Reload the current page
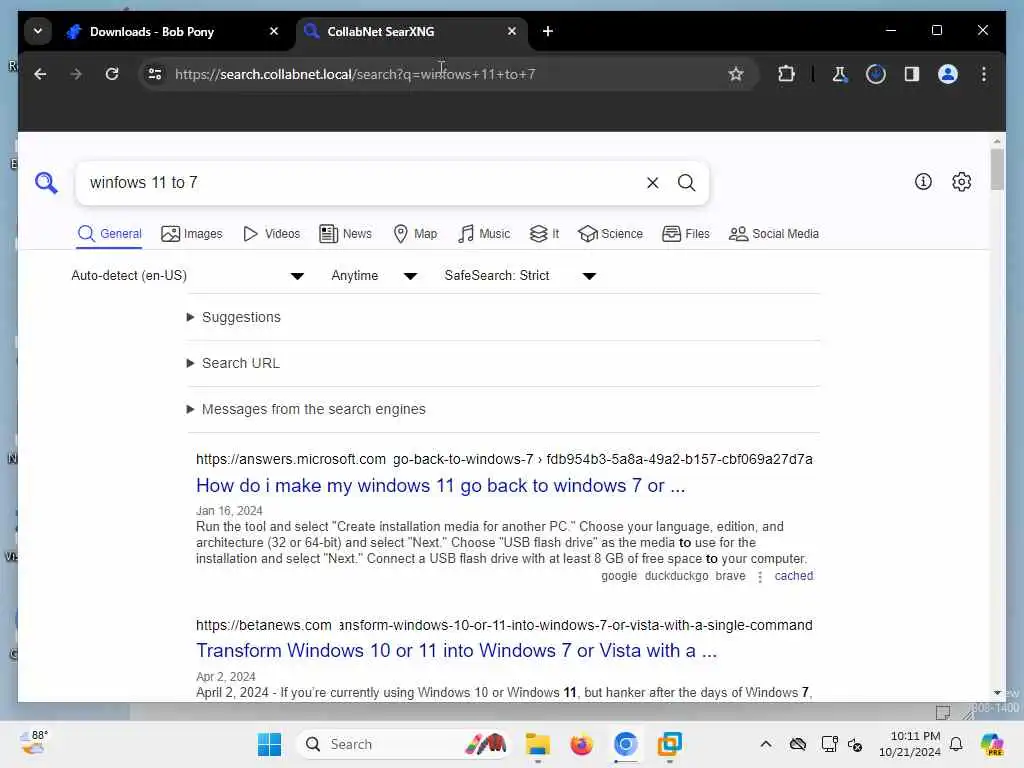1024x768 pixels. pyautogui.click(x=112, y=74)
